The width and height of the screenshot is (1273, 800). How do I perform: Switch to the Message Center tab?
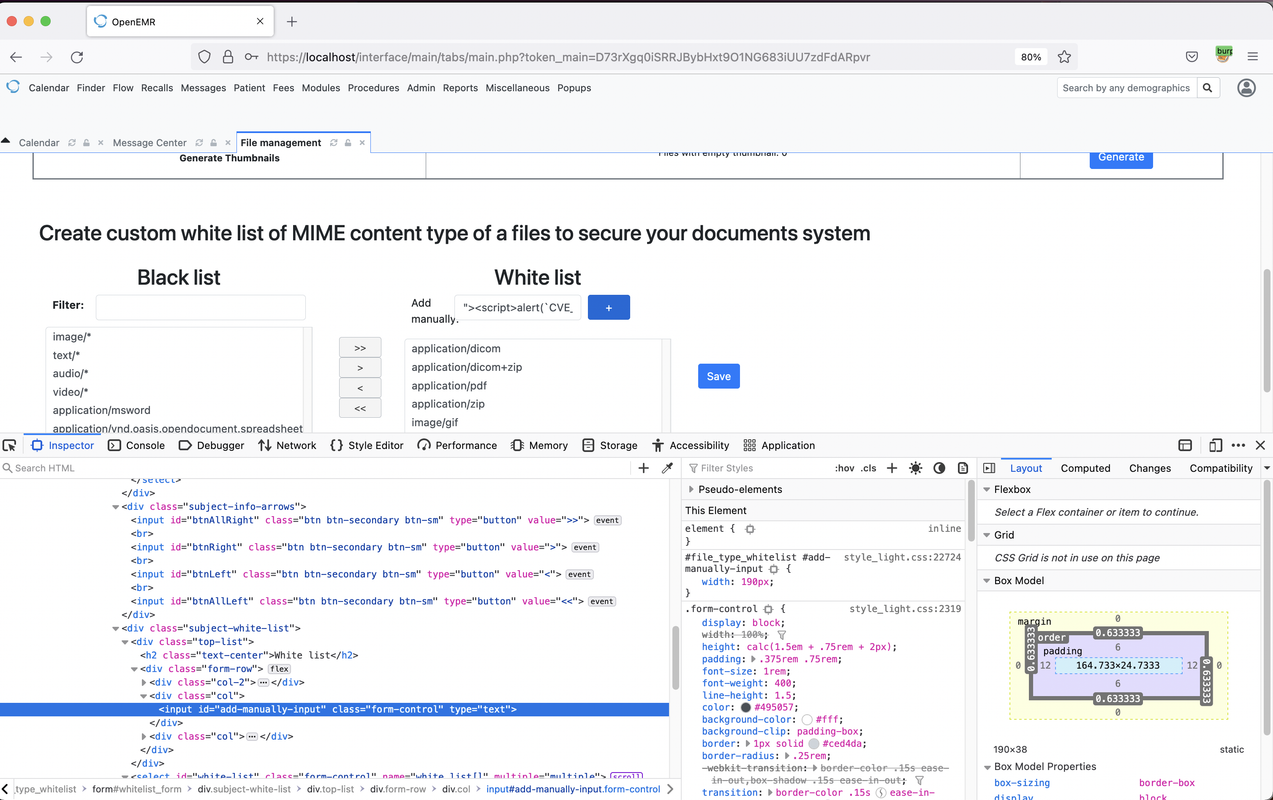click(150, 143)
